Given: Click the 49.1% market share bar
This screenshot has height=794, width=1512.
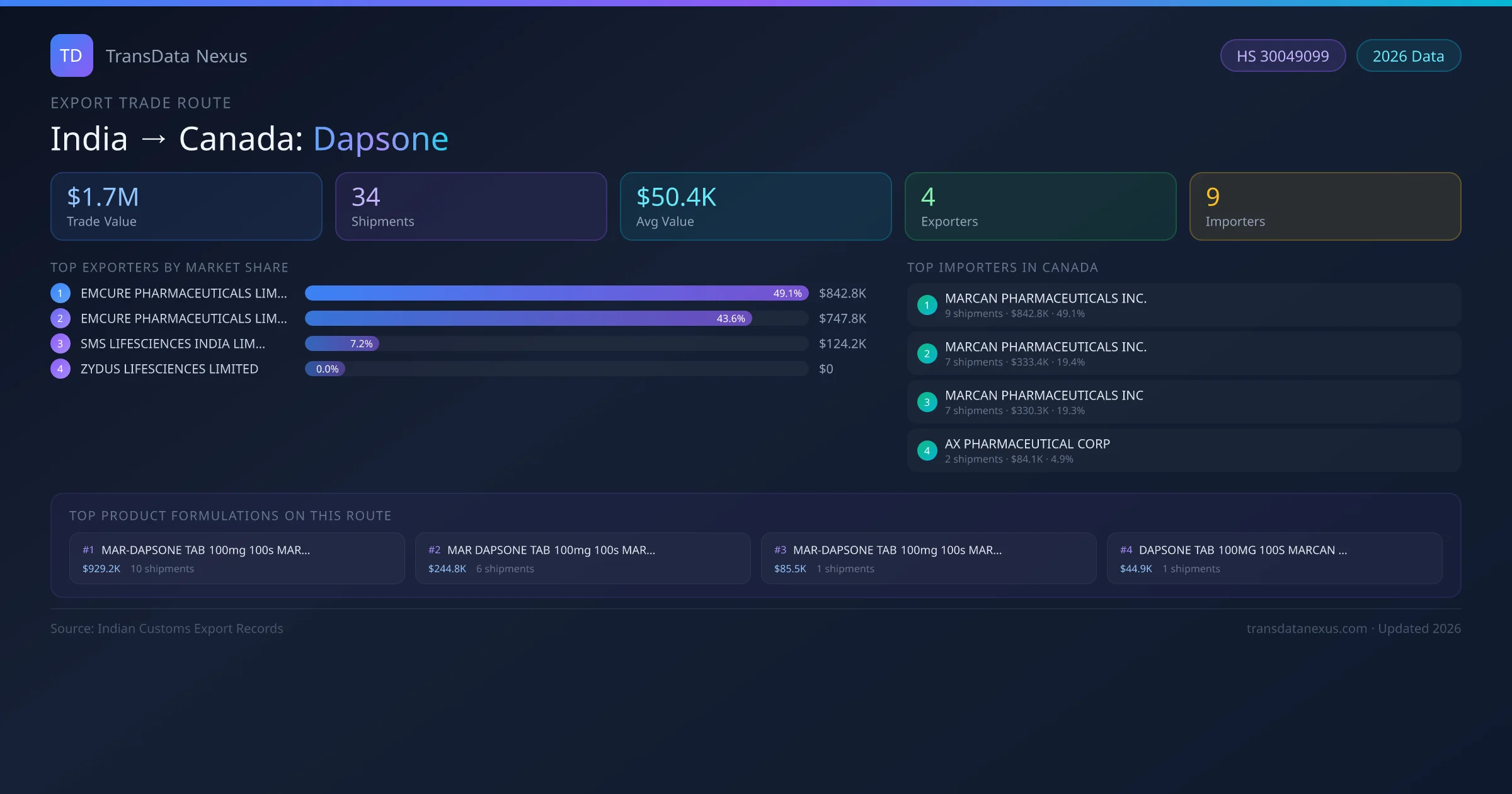Looking at the screenshot, I should 556,293.
